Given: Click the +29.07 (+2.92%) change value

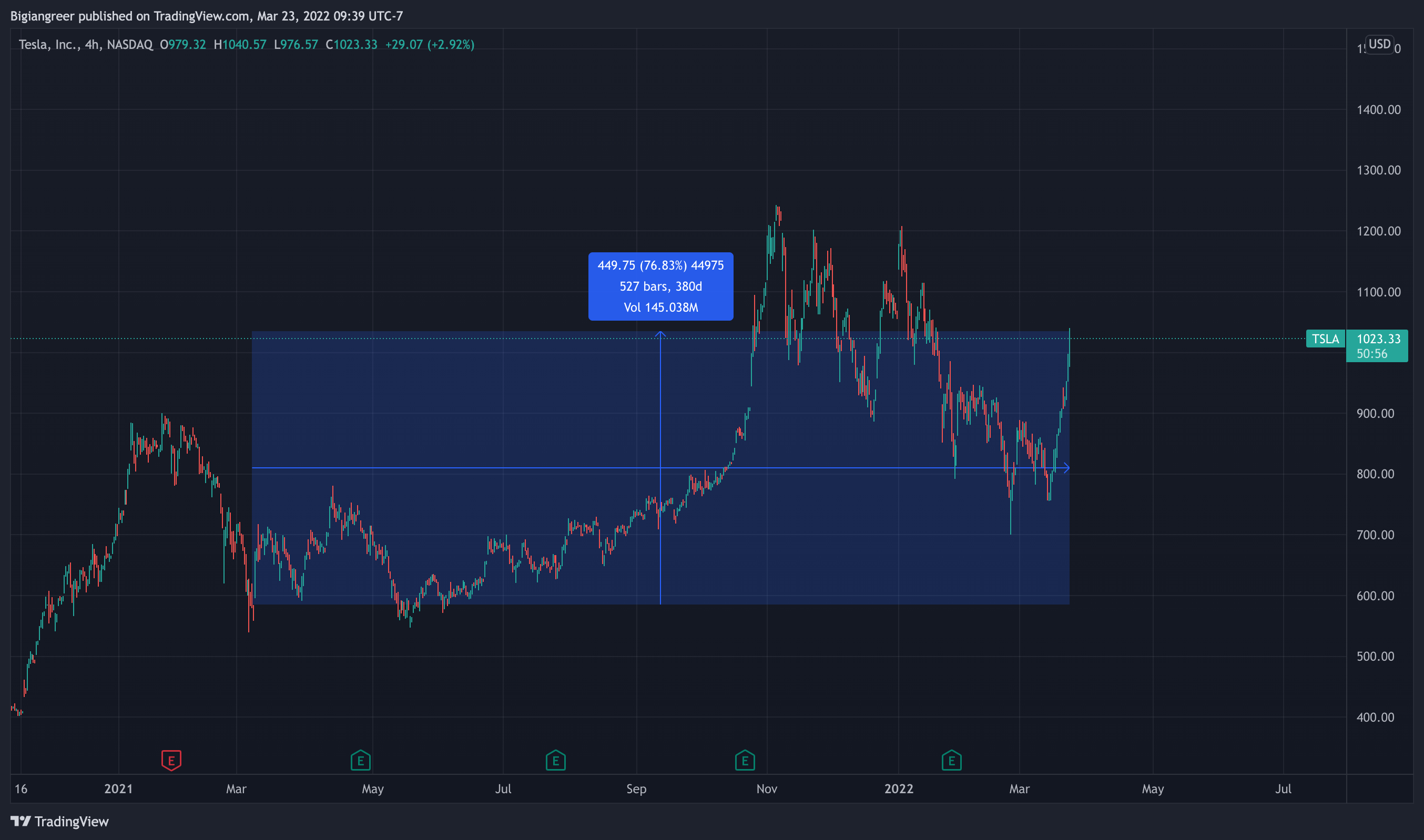Looking at the screenshot, I should [430, 45].
